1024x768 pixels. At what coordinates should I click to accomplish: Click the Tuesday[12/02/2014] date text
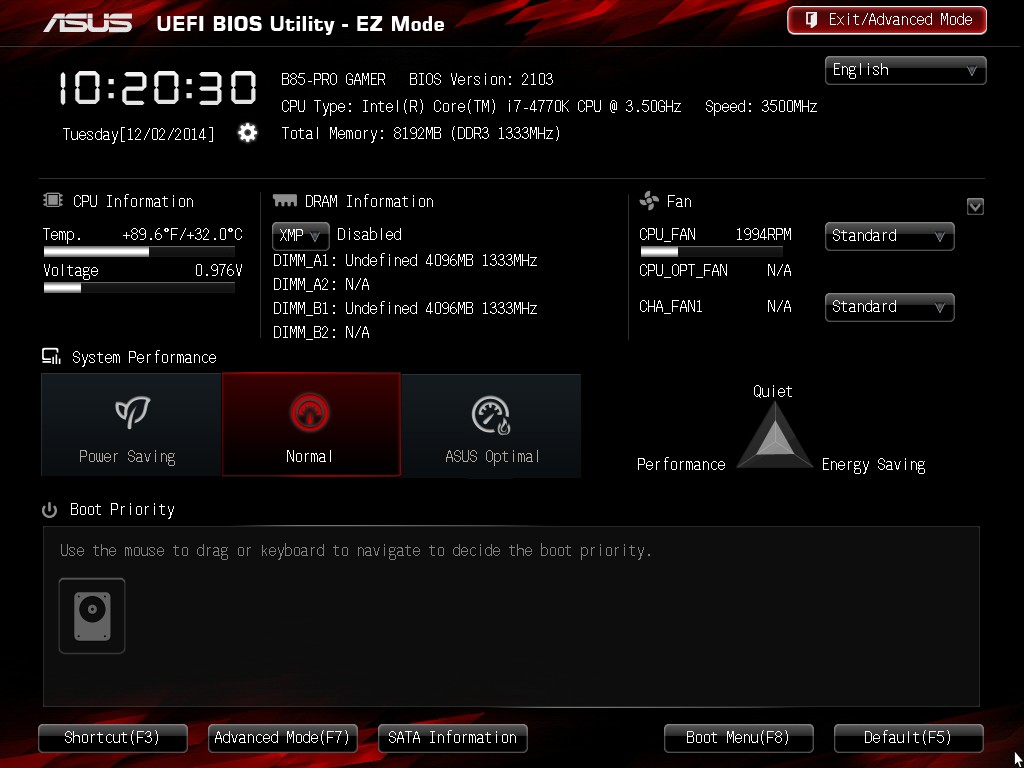[x=138, y=135]
